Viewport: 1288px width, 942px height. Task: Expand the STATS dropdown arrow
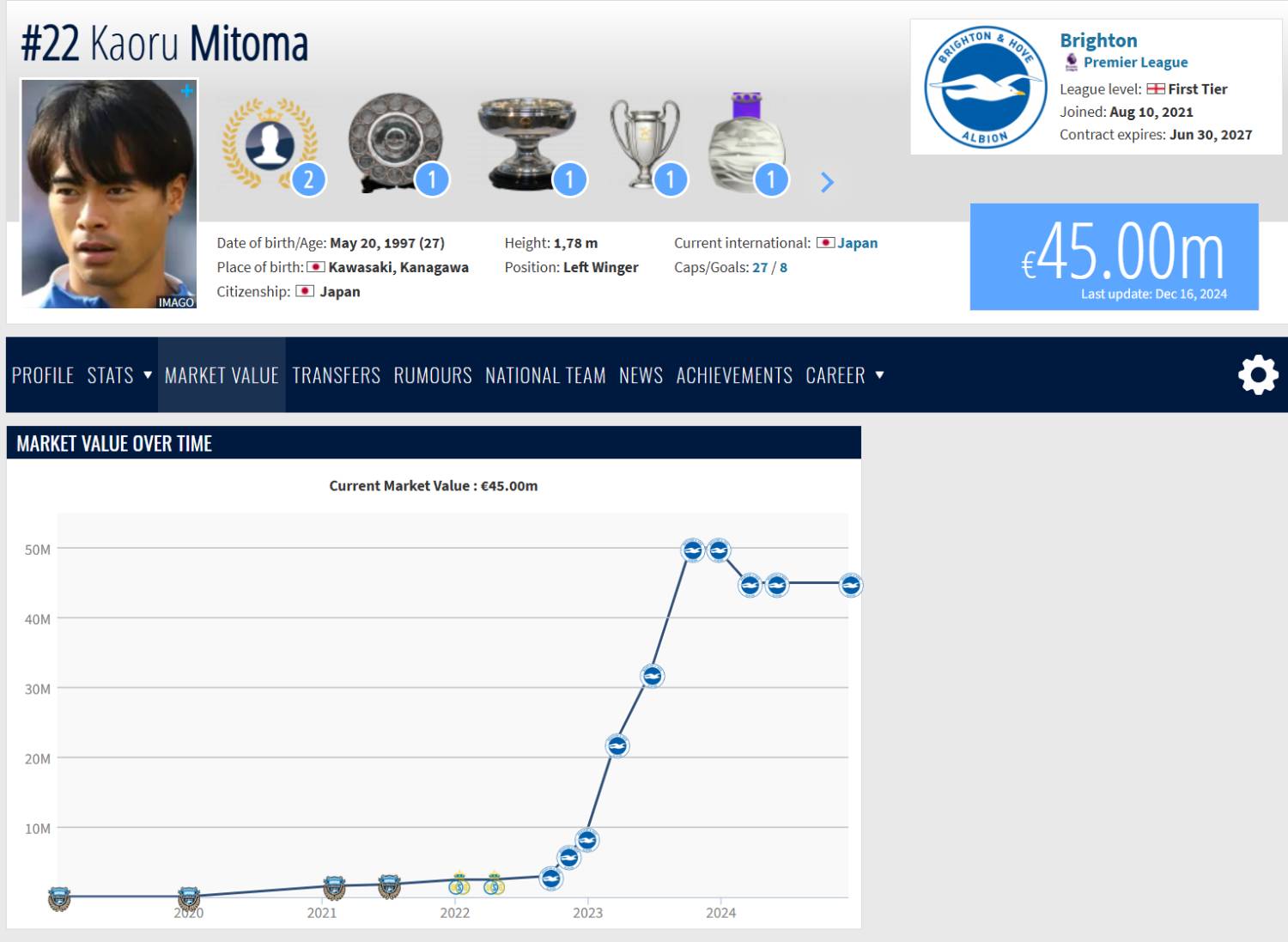tap(147, 375)
